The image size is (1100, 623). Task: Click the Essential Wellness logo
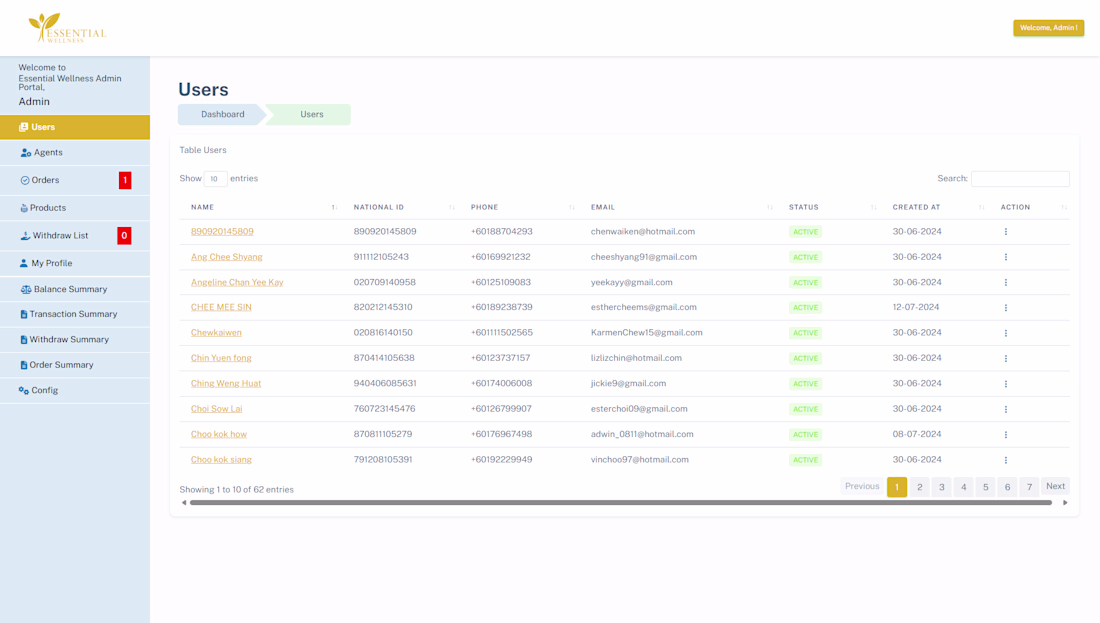[x=67, y=28]
